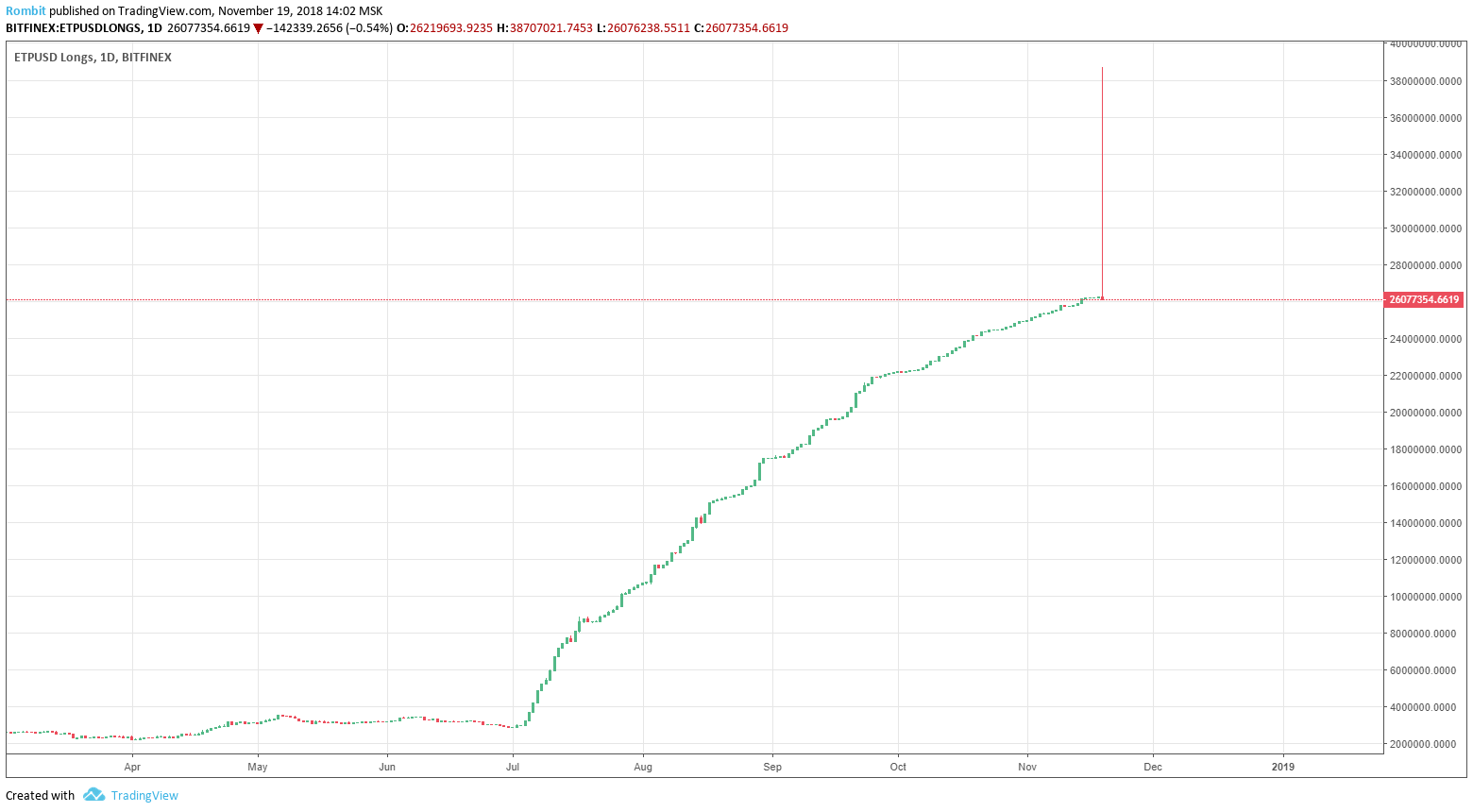Screen dimensions: 1473x812
Task: Click the 10000000.0000 price axis label
Action: click(1426, 597)
